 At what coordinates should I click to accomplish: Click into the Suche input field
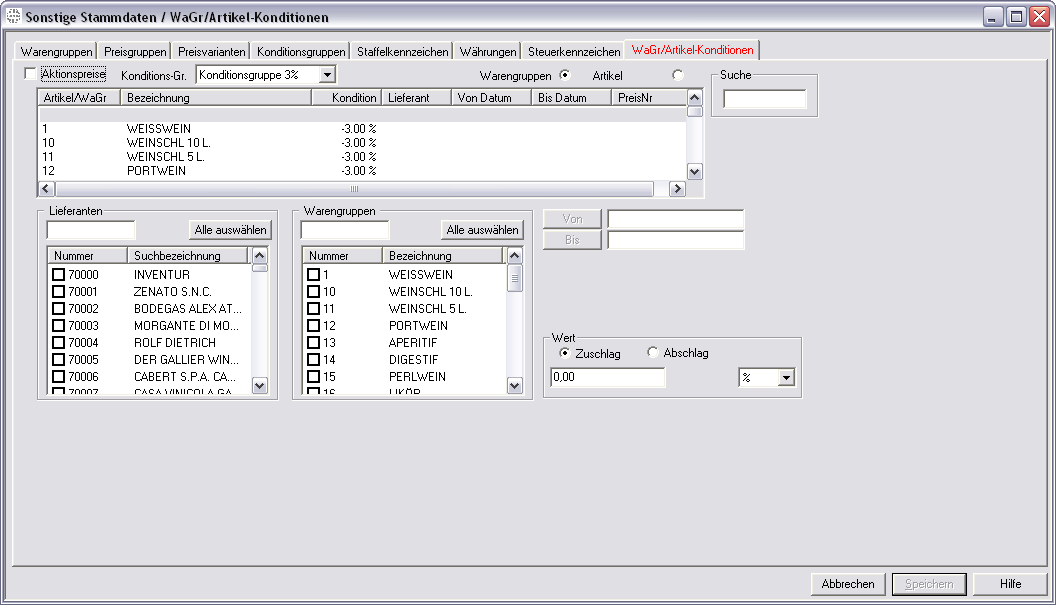tap(764, 99)
